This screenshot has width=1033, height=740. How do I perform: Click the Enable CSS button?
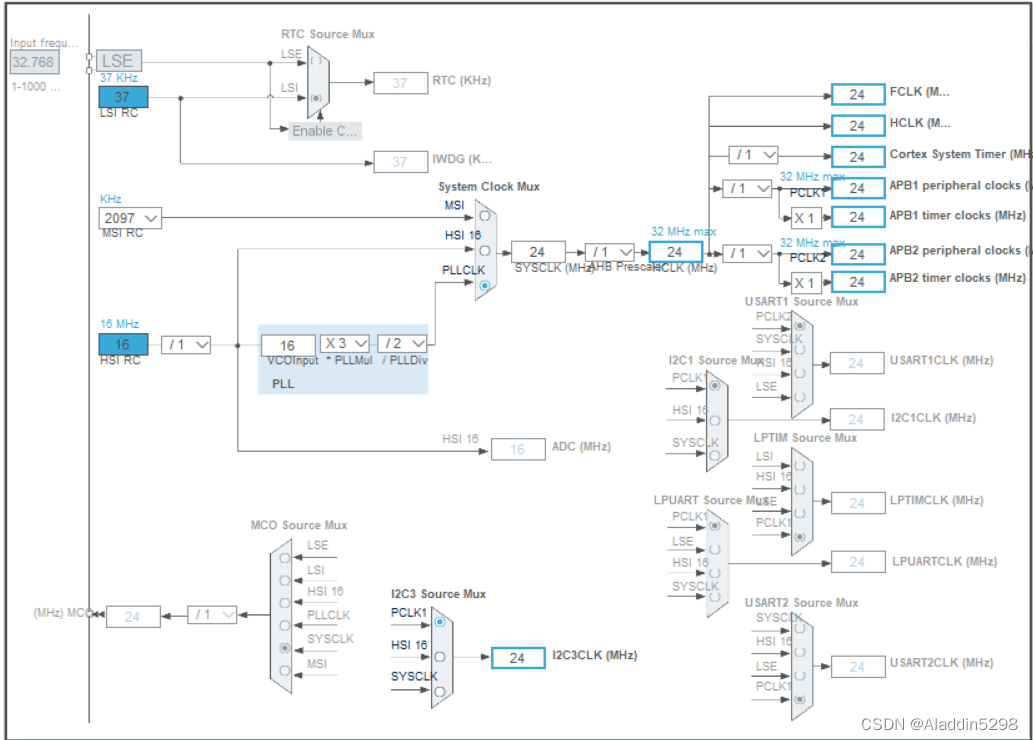325,130
